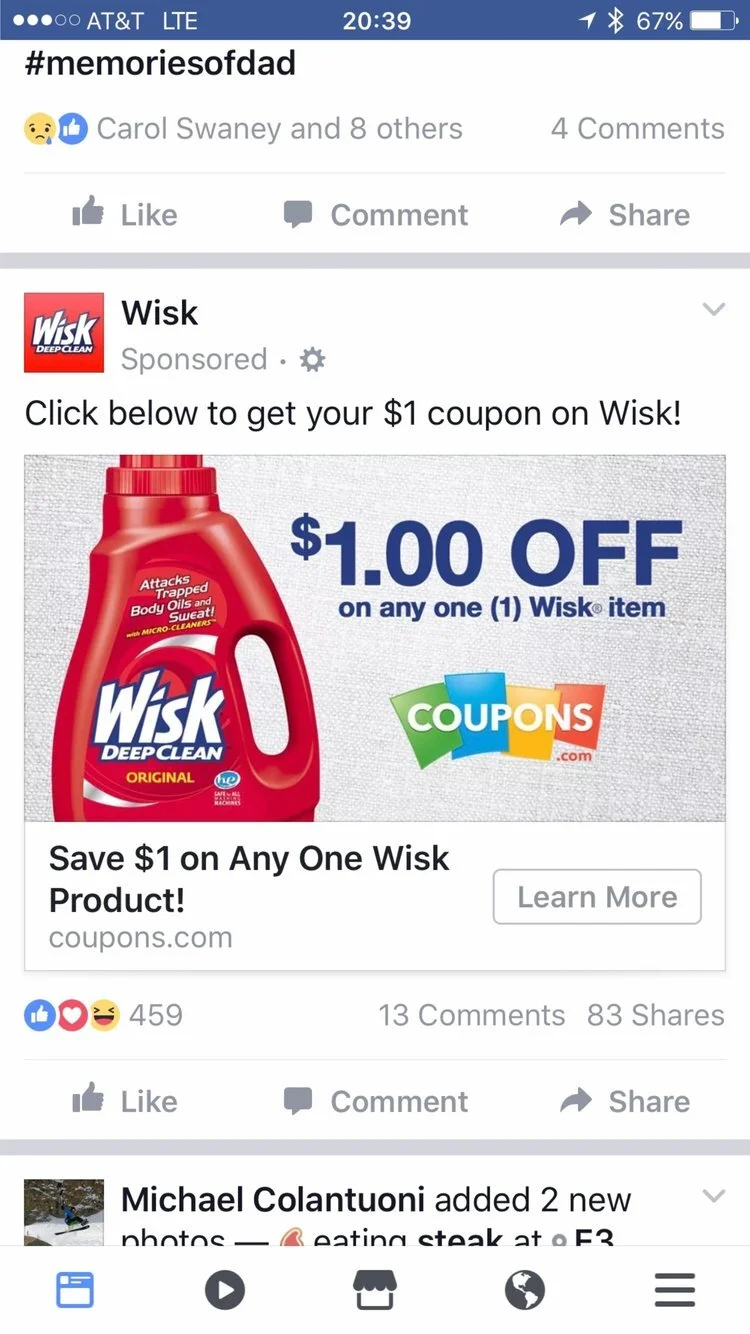Open the News Feed tab icon

pos(75,1290)
